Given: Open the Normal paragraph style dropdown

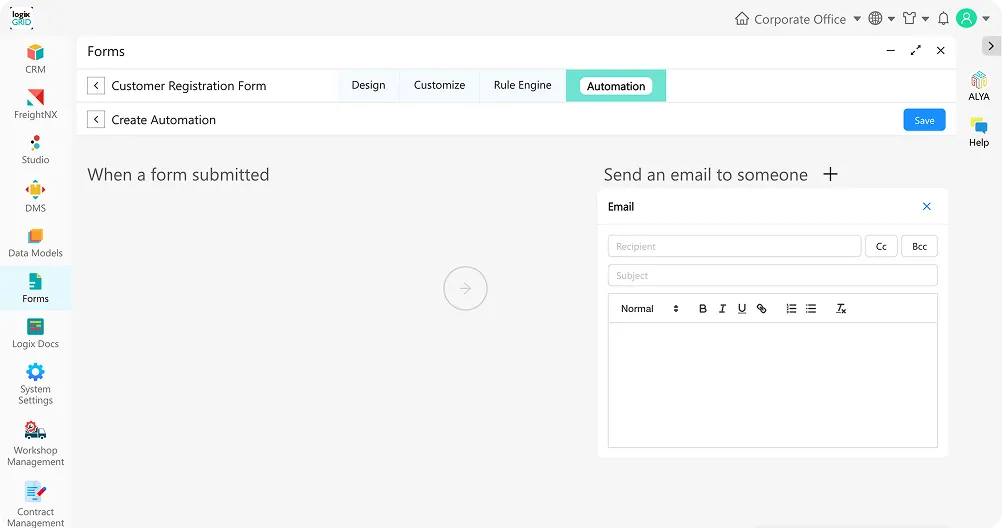Looking at the screenshot, I should [x=649, y=309].
